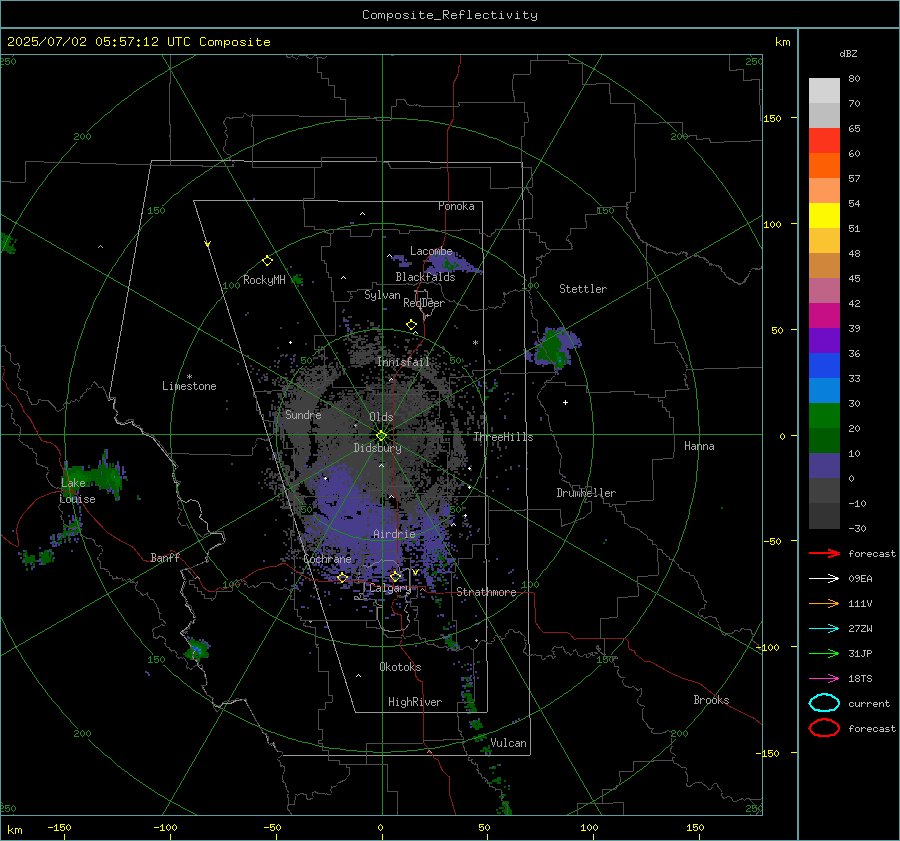Pick the magenta 39-42 dBZ swatch
900x841 pixels.
[824, 316]
